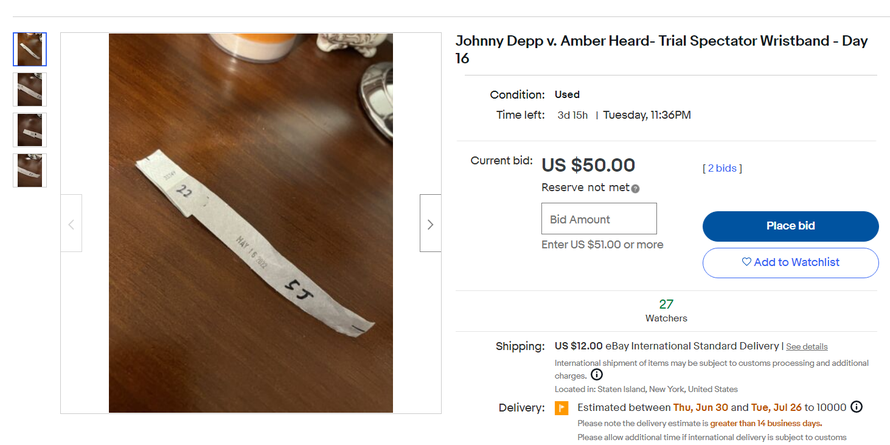The height and width of the screenshot is (445, 890).
Task: Go to the previous listing photo
Action: pyautogui.click(x=71, y=224)
